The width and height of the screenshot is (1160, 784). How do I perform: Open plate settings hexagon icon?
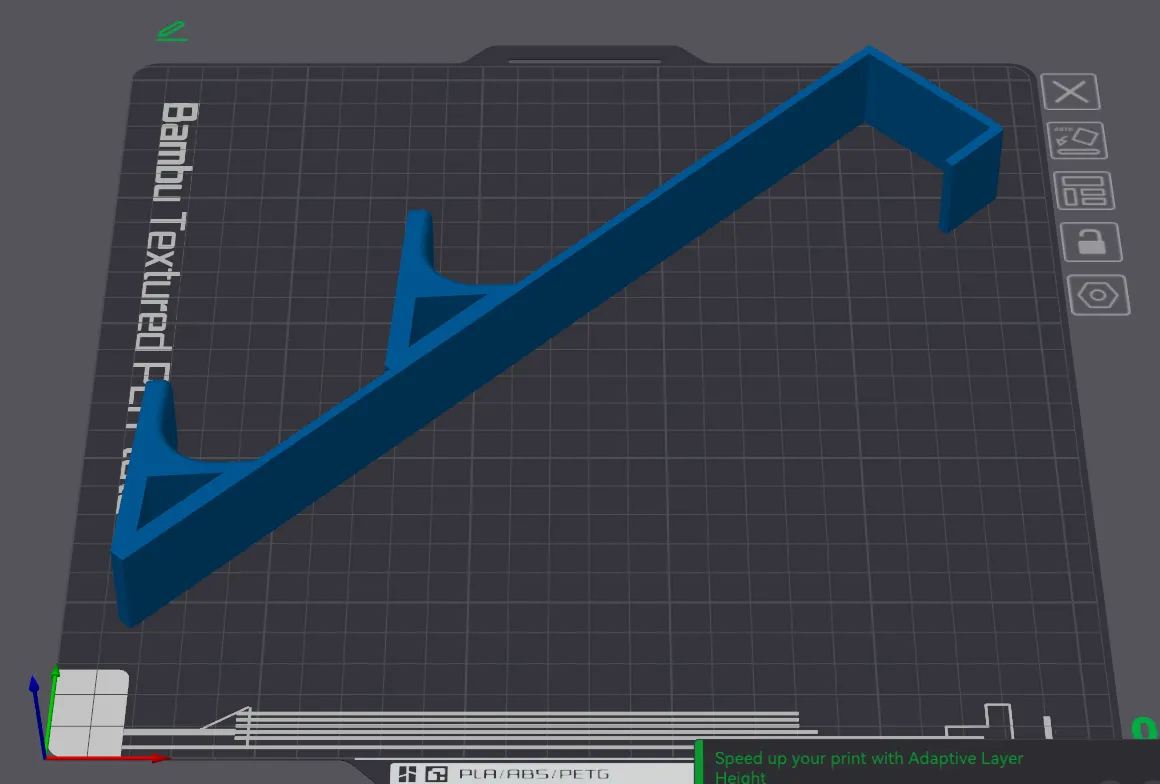[x=1099, y=295]
